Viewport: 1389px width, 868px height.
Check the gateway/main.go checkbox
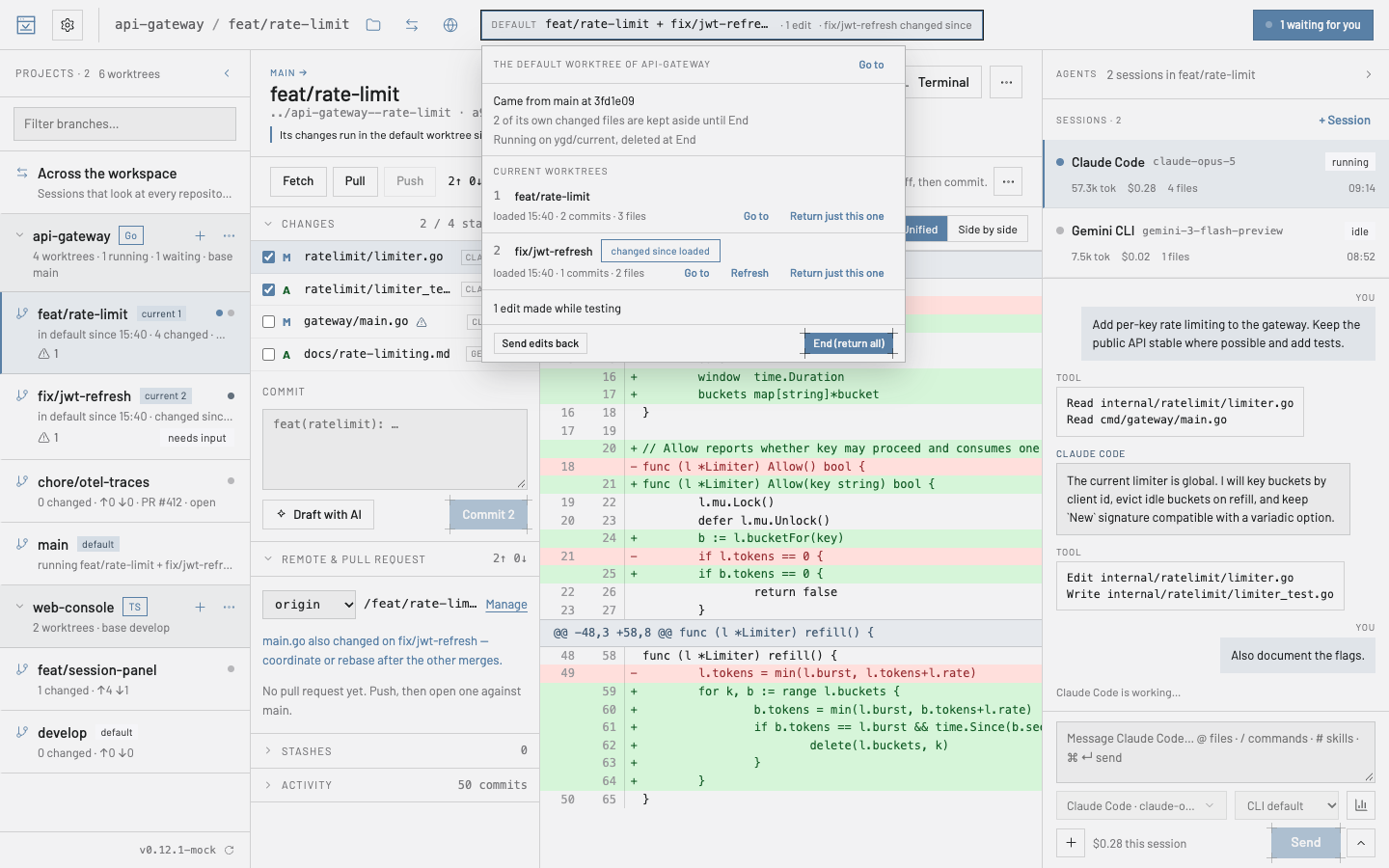pyautogui.click(x=269, y=322)
